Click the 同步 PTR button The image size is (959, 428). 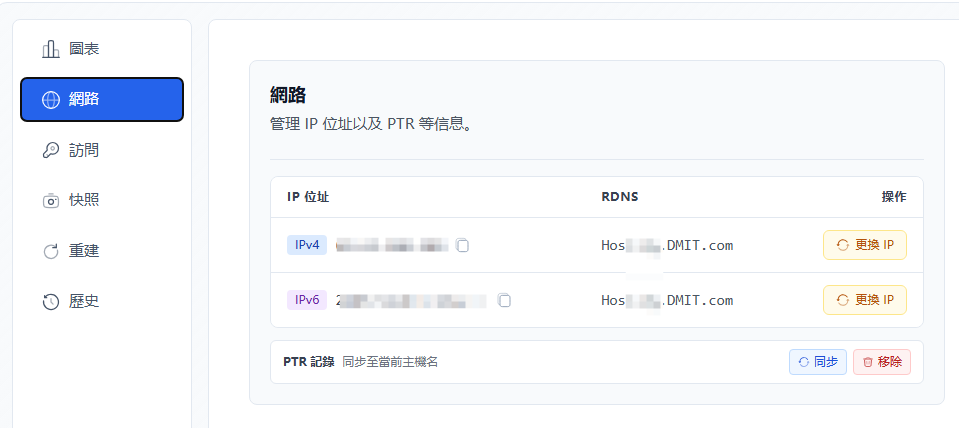click(x=818, y=362)
